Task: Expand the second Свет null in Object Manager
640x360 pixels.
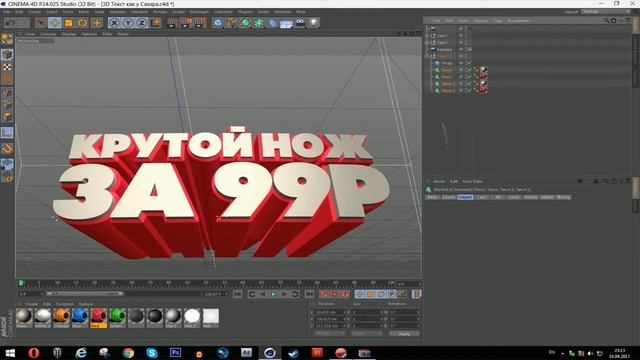Action: 427,42
